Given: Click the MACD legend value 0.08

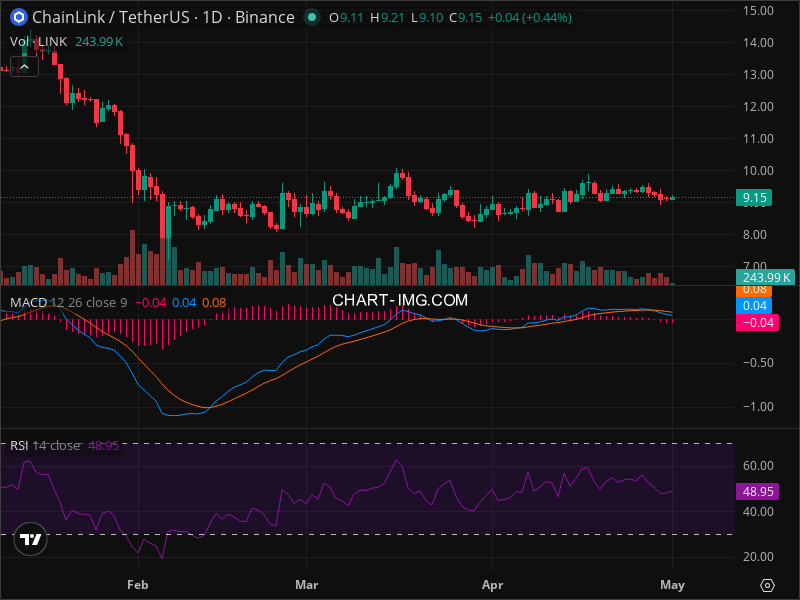Looking at the screenshot, I should [214, 303].
